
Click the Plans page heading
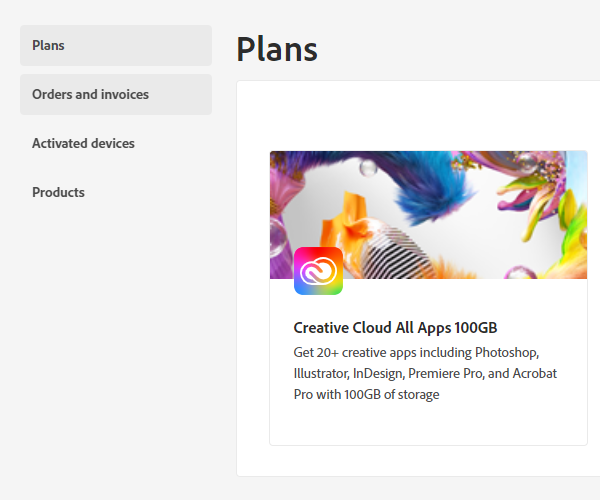tap(277, 49)
